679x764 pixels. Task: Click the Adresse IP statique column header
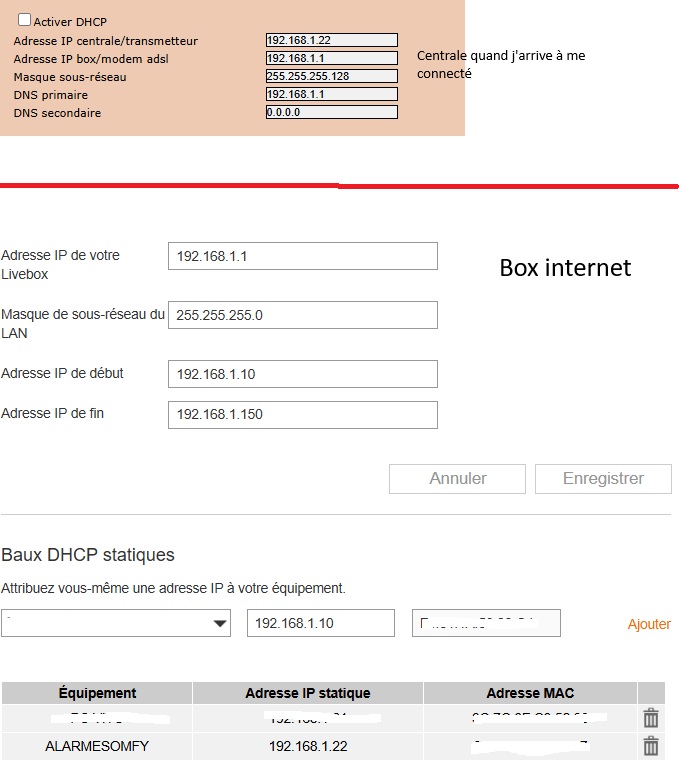[x=308, y=693]
